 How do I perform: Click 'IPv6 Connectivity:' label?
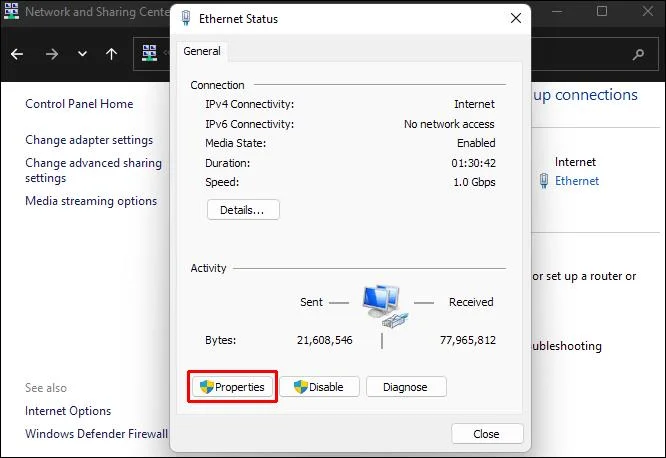click(x=249, y=124)
